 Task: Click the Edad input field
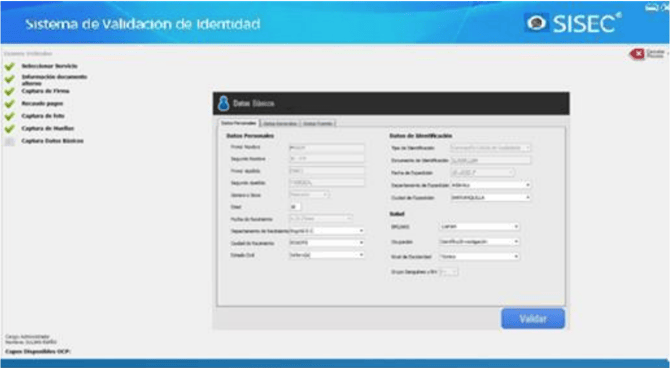tap(295, 207)
